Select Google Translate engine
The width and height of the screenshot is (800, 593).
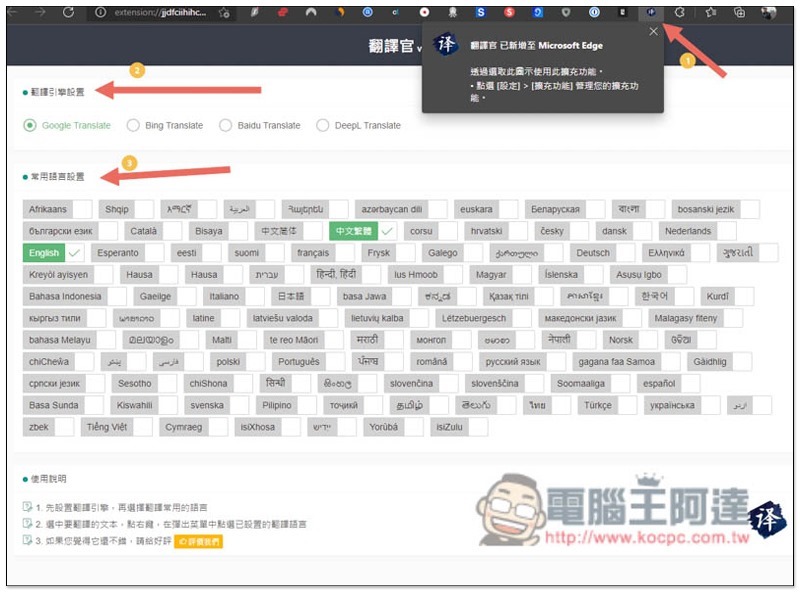point(30,126)
